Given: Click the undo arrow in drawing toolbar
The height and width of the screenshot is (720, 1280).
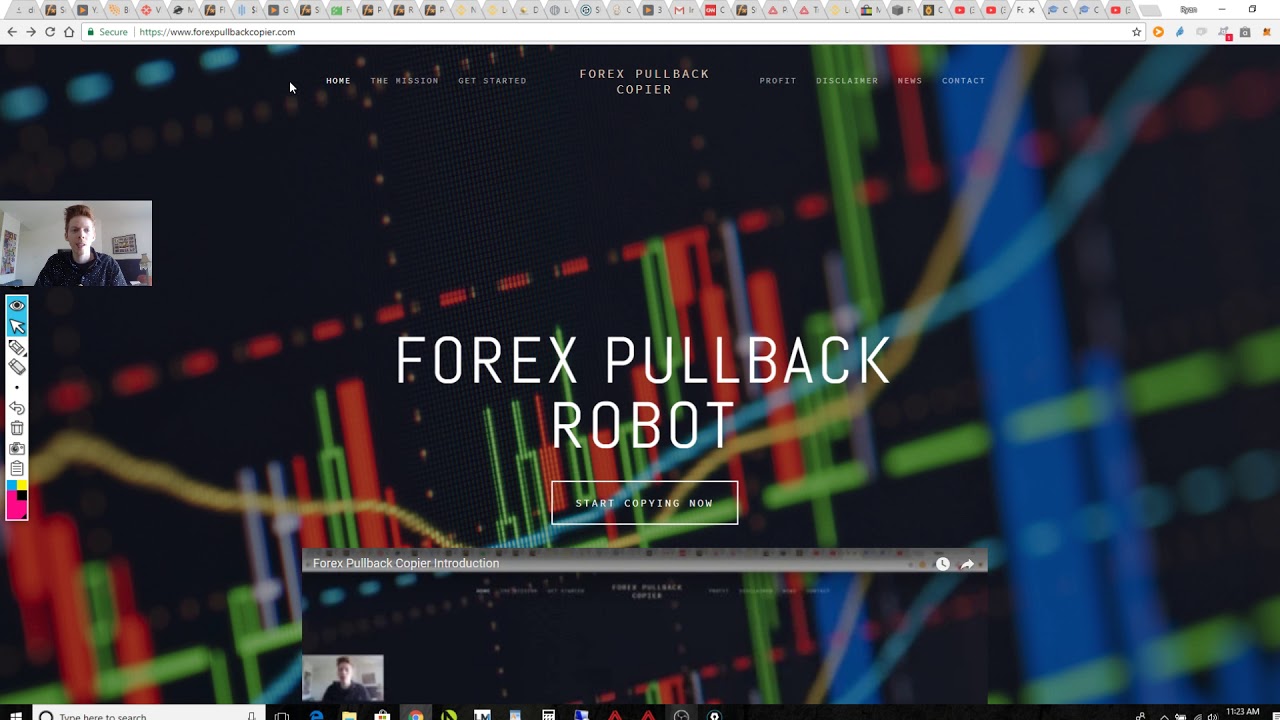Looking at the screenshot, I should (x=17, y=408).
